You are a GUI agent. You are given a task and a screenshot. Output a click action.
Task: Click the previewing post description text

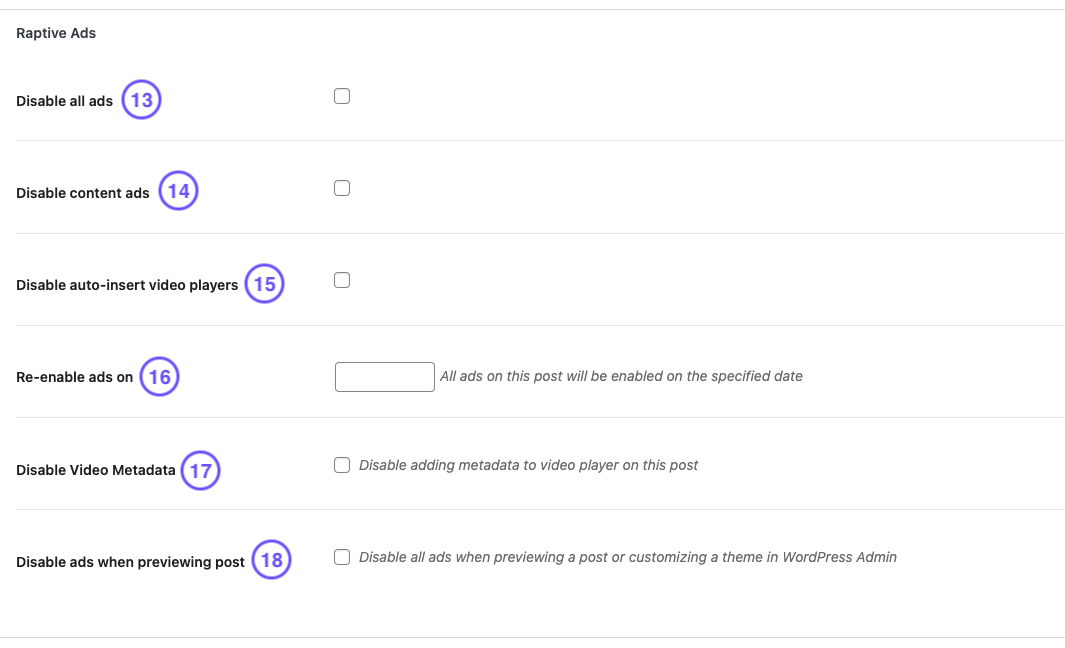tap(627, 557)
